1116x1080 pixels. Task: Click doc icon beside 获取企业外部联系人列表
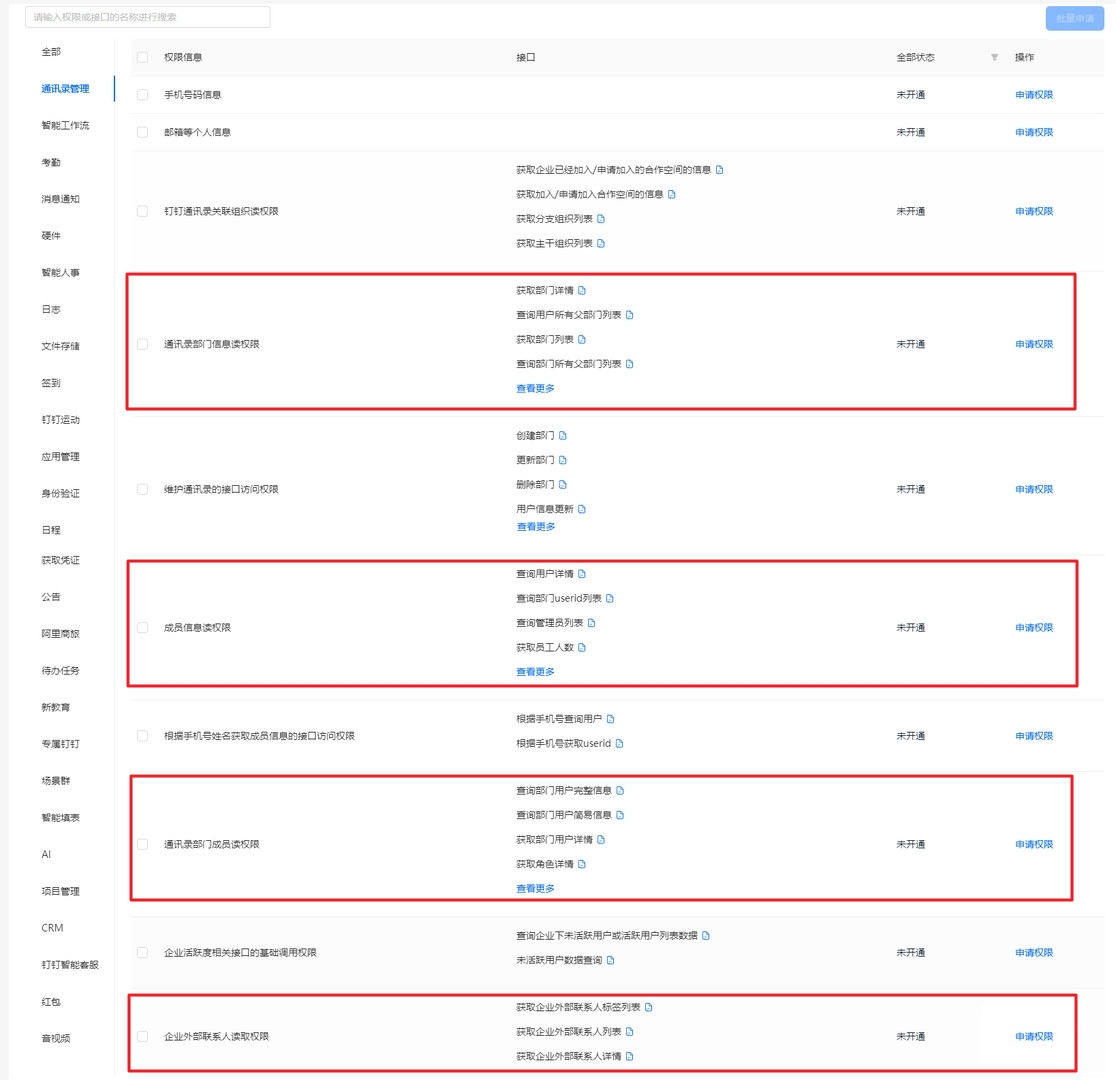click(630, 1032)
